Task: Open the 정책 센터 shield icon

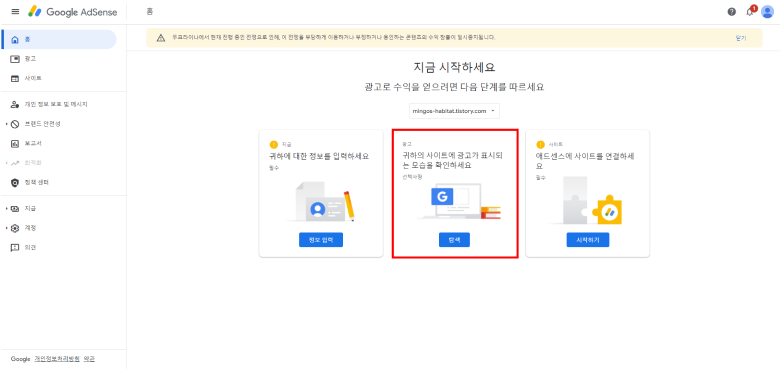Action: click(x=15, y=183)
